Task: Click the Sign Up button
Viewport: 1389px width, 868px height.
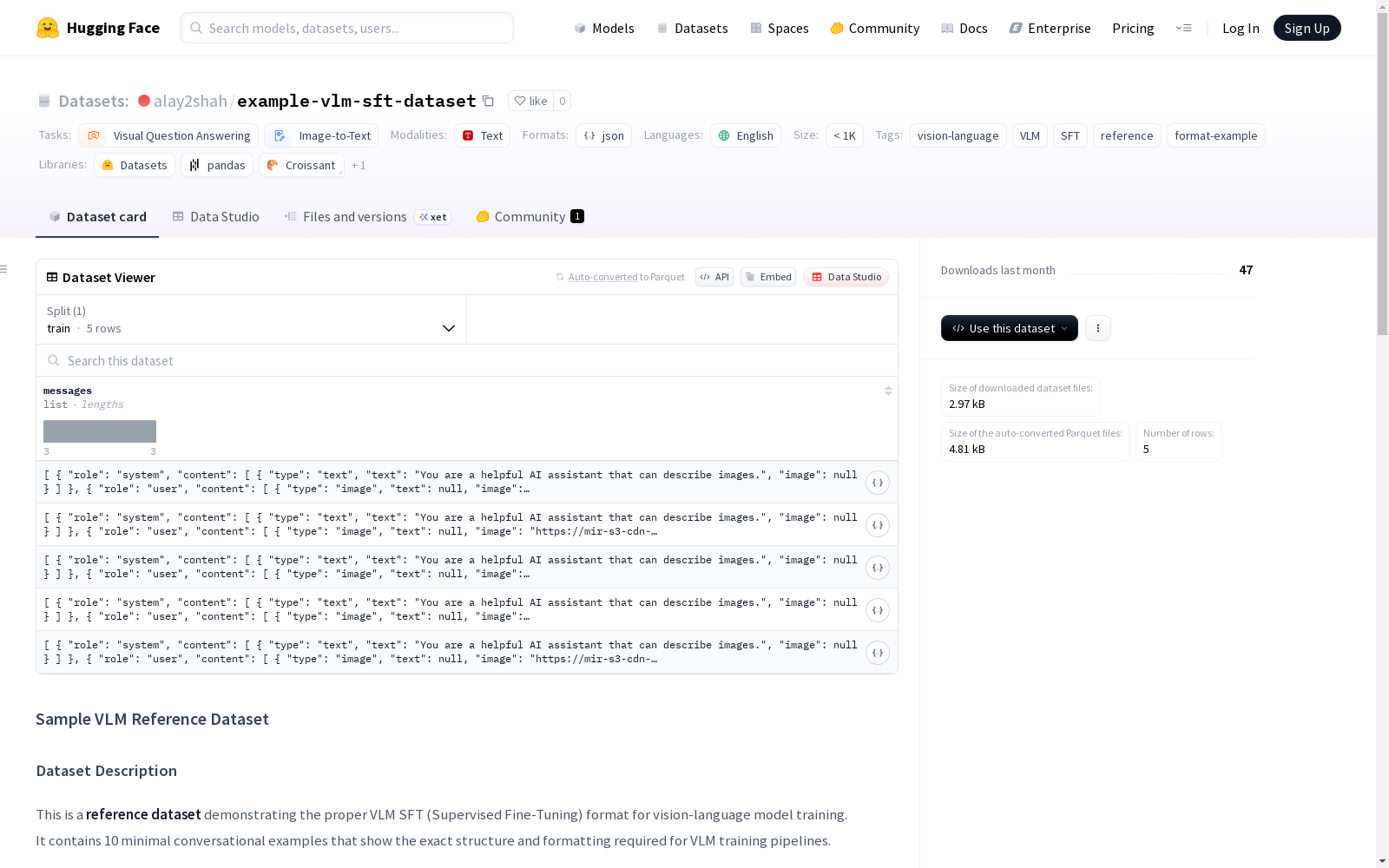Action: [x=1307, y=28]
